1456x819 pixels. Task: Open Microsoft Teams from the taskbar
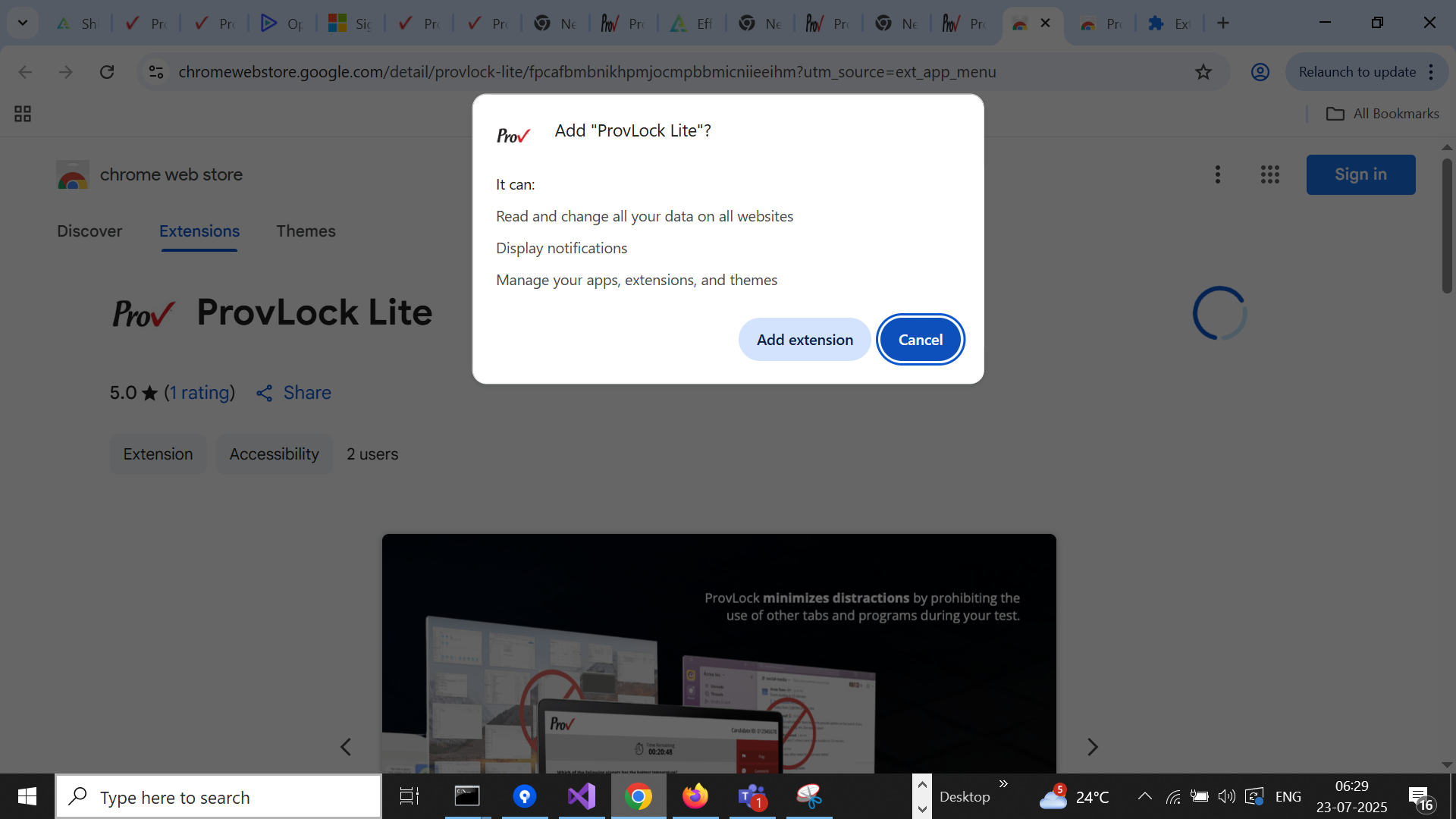point(752,796)
